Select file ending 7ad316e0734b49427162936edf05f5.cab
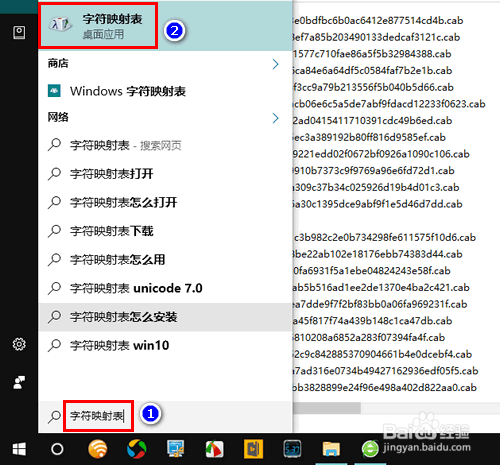 pos(386,371)
